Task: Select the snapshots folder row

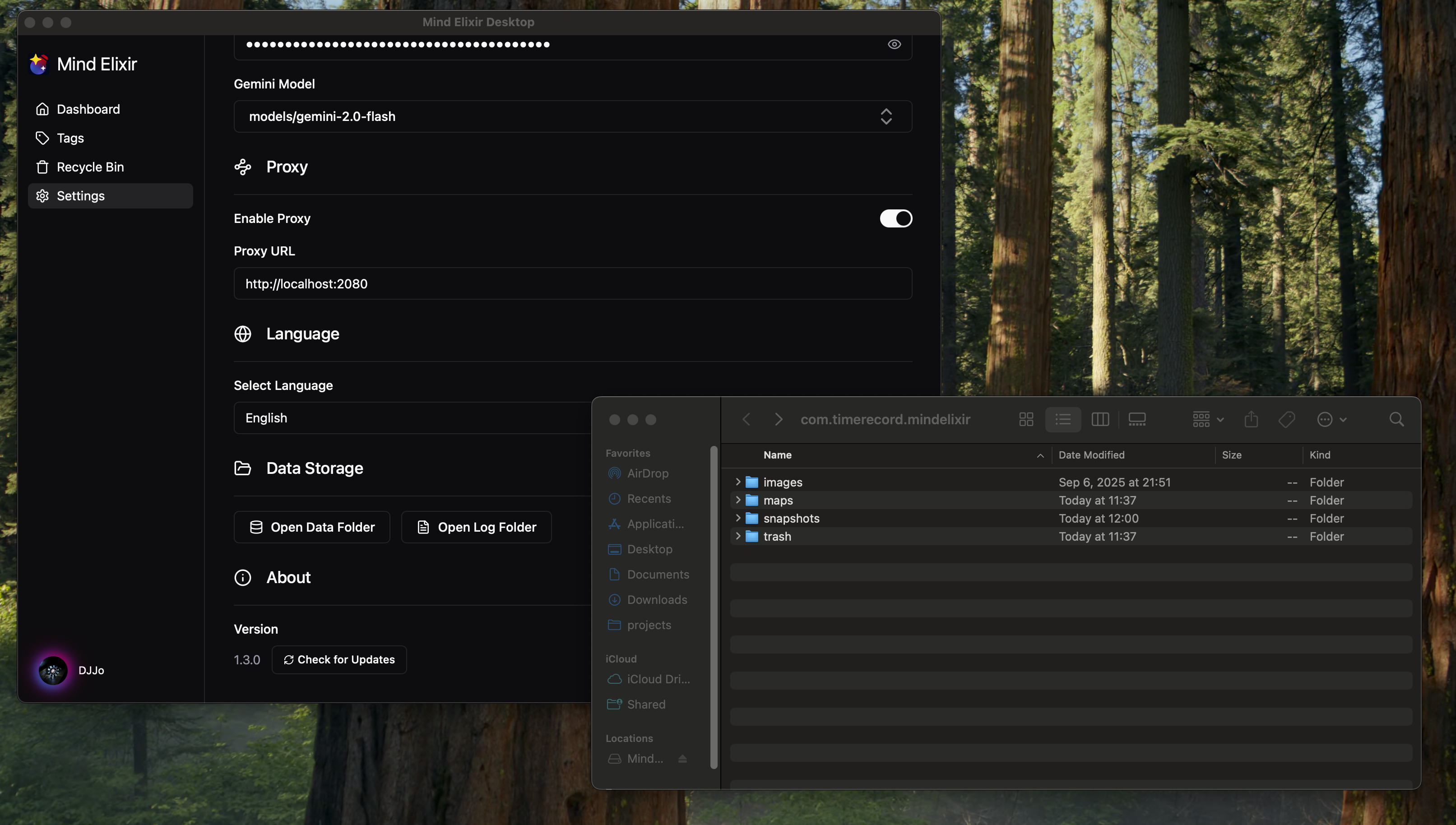Action: pos(1071,519)
